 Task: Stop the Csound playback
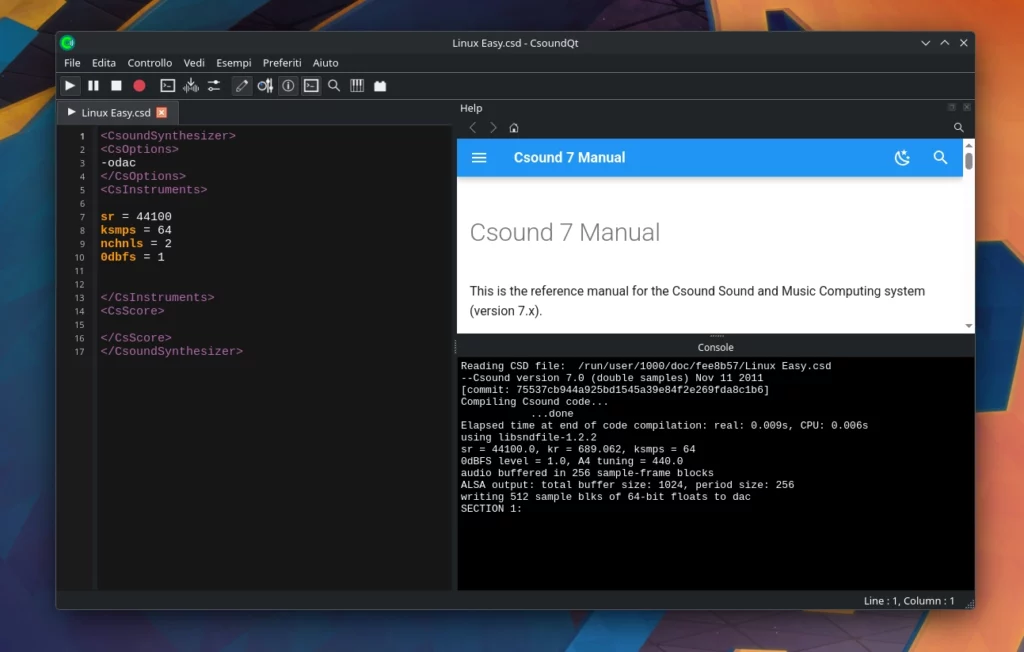click(x=116, y=86)
